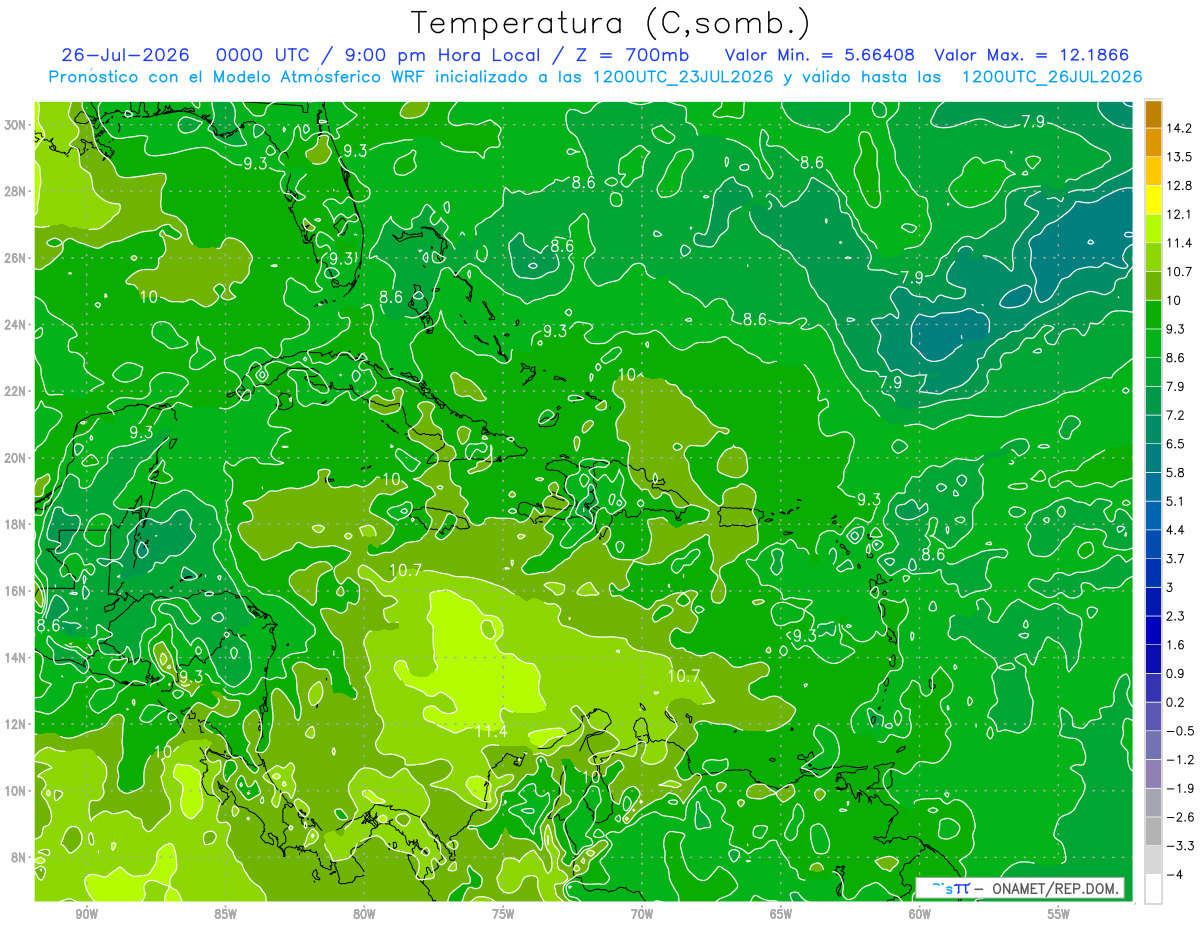This screenshot has height=927, width=1200.
Task: Click the dark orange swatch atop the colorbar
Action: 1153,114
